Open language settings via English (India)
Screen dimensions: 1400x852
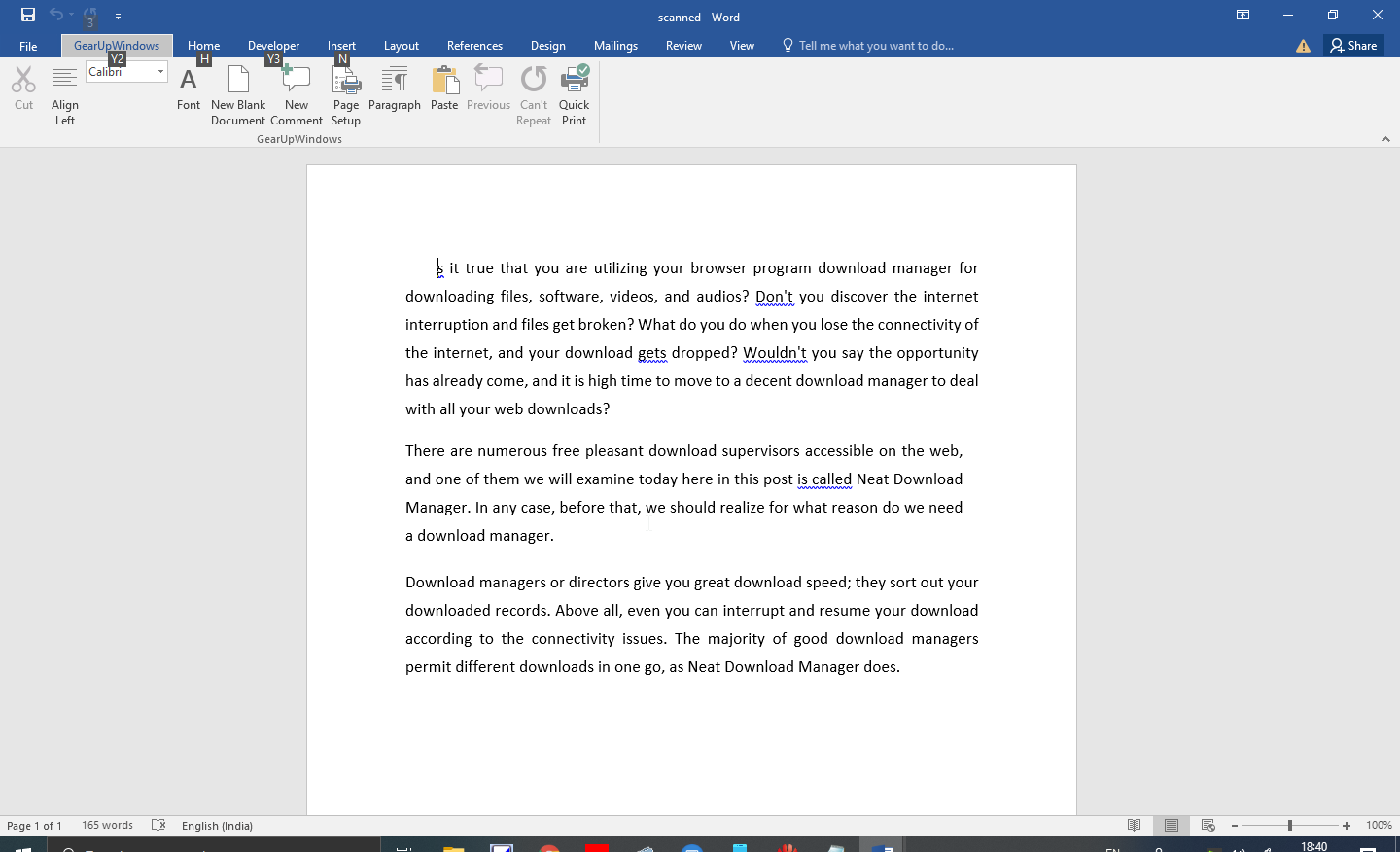(217, 825)
